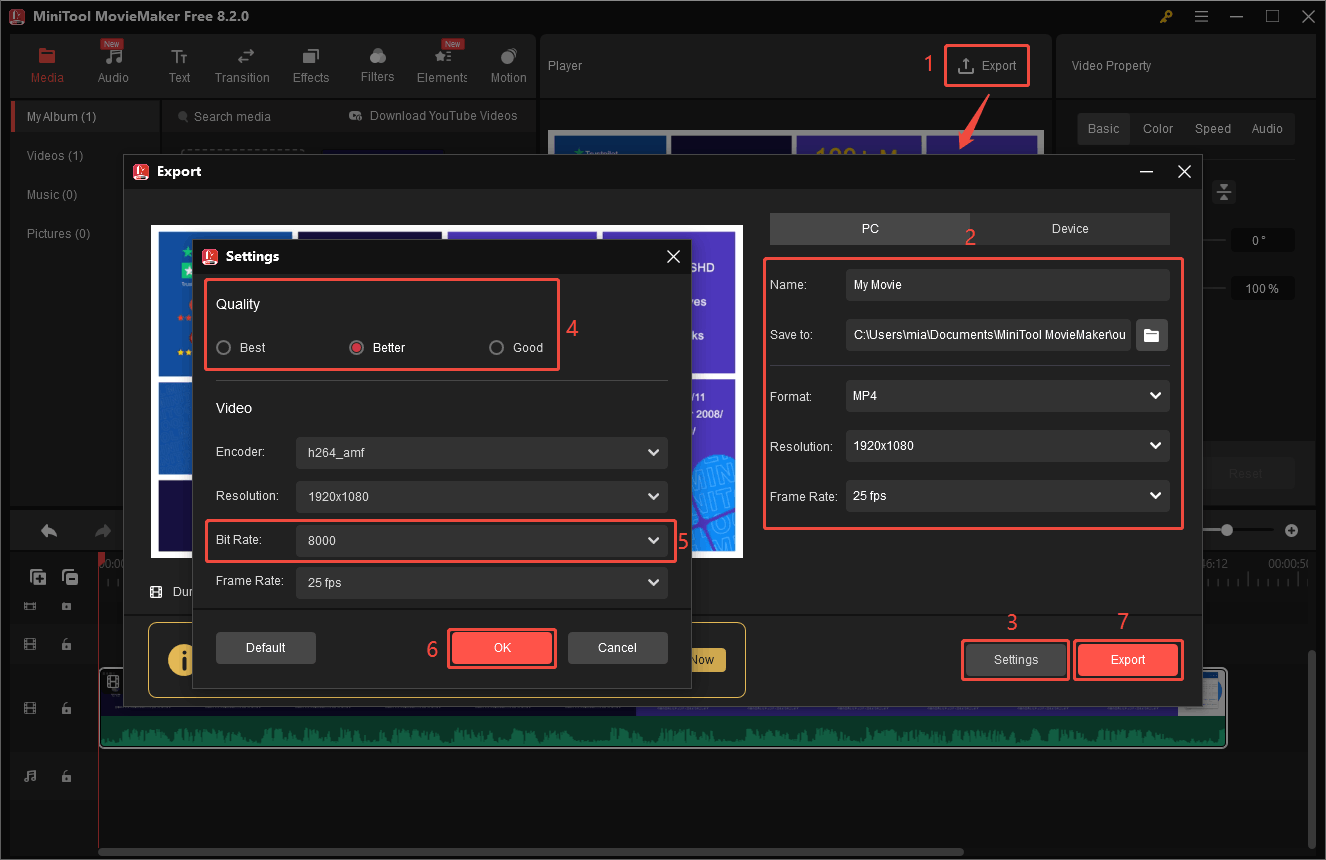Select Pictures (0) category
The height and width of the screenshot is (860, 1326).
[58, 234]
